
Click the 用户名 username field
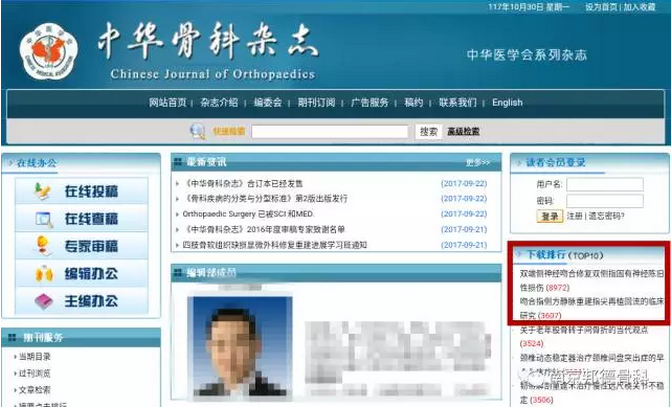[x=605, y=184]
